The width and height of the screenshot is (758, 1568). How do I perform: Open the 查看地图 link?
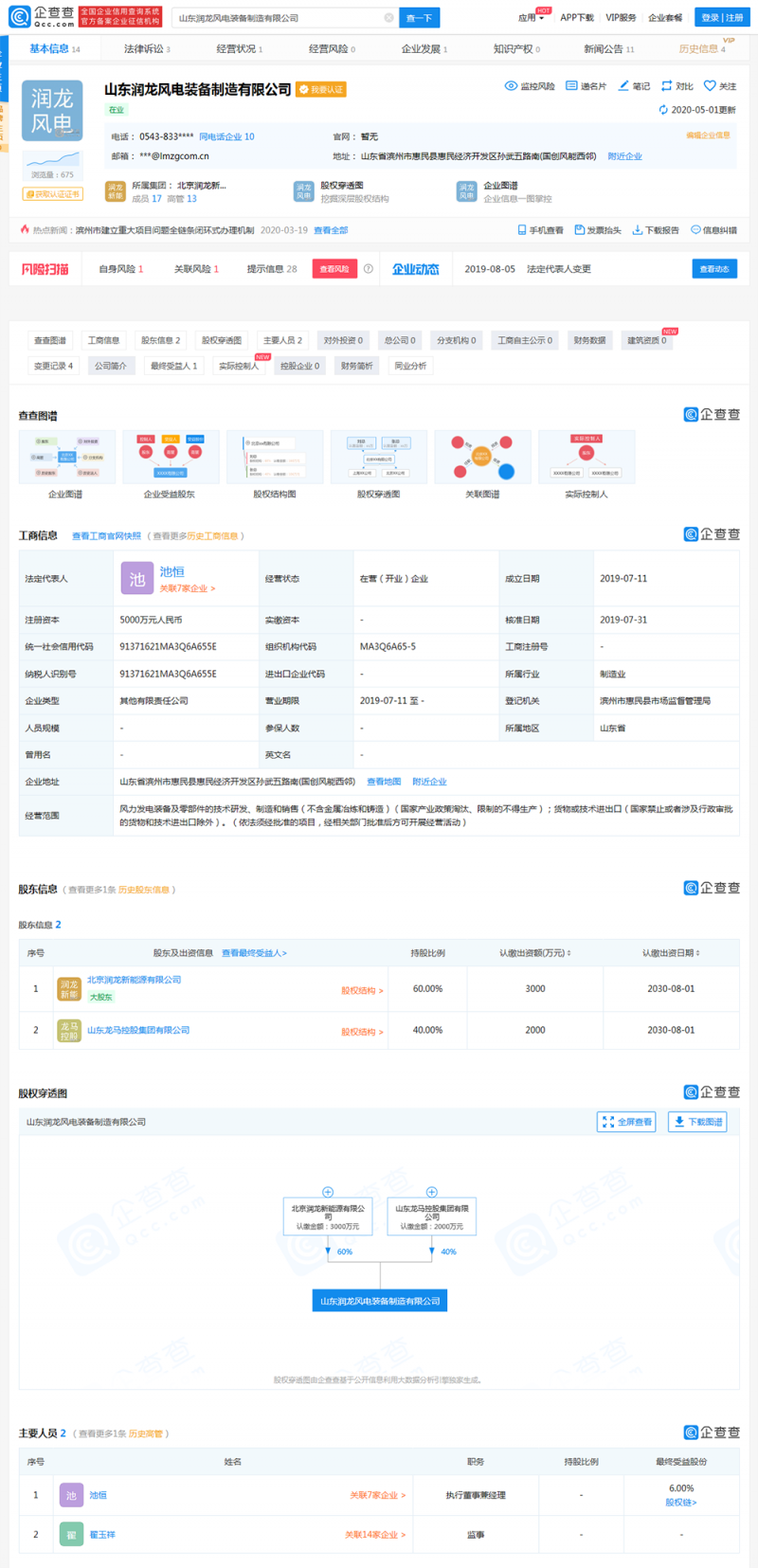tap(384, 782)
